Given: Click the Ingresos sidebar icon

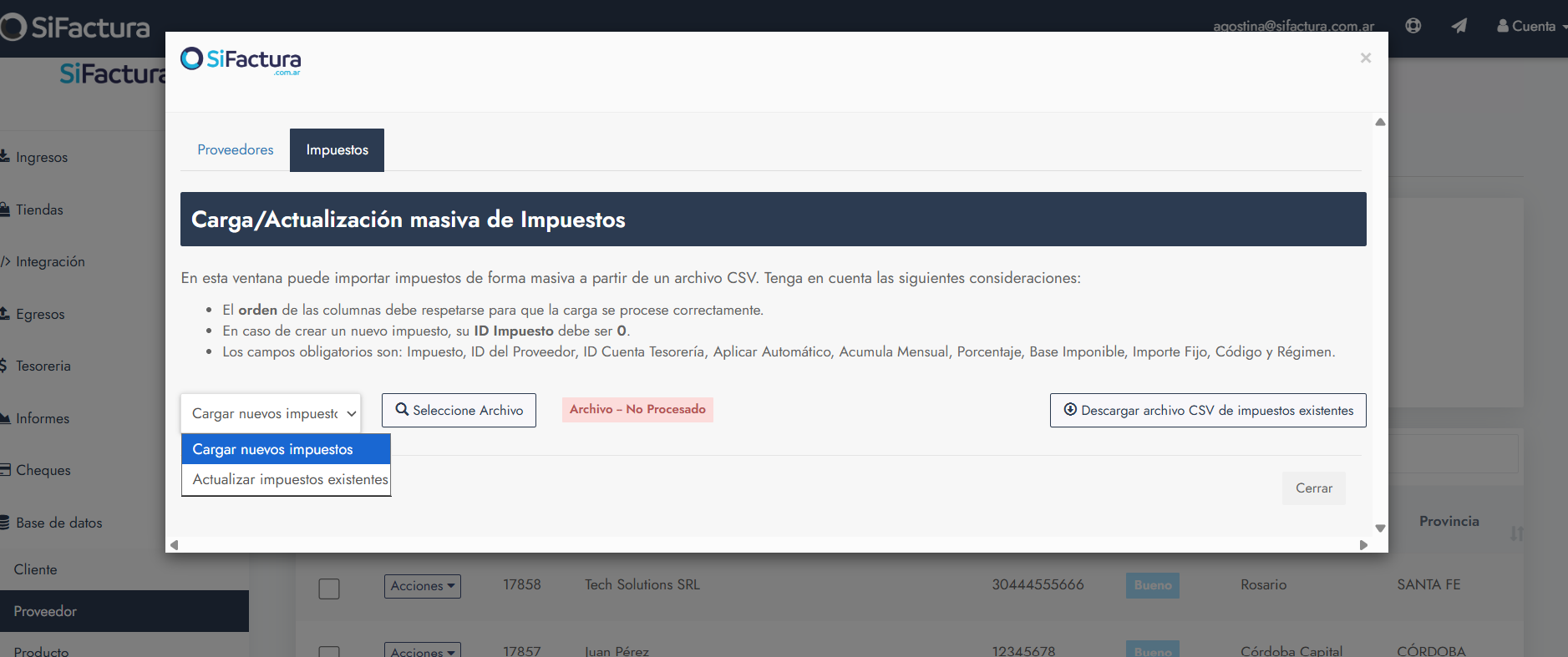Looking at the screenshot, I should (5, 157).
